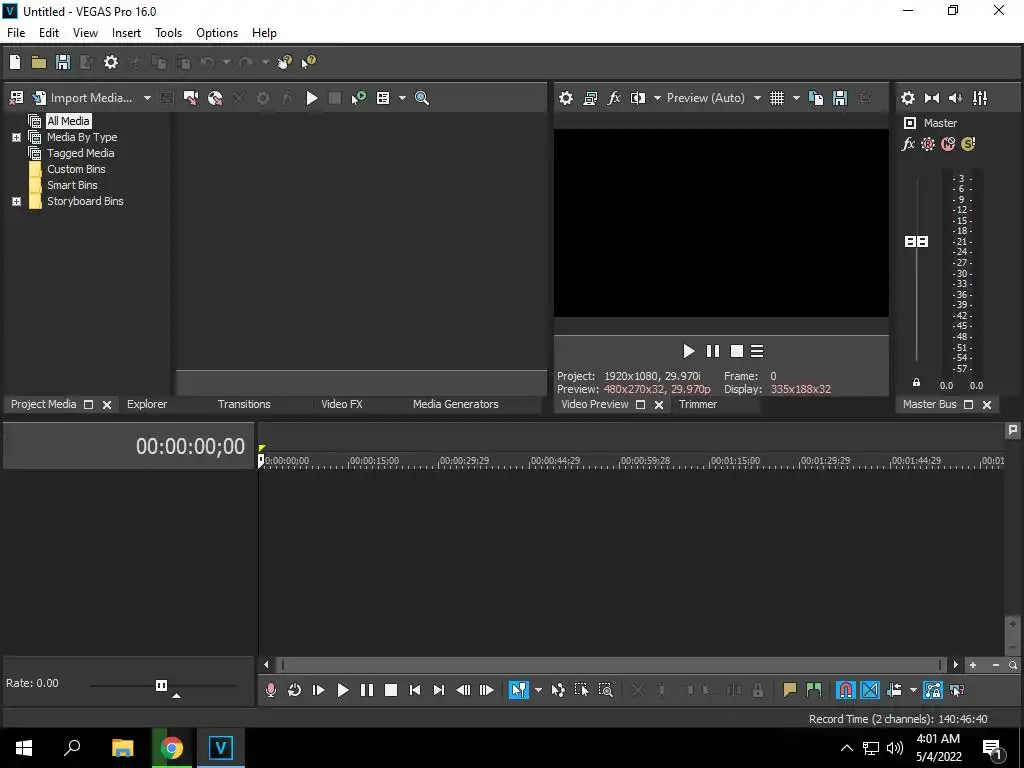The height and width of the screenshot is (768, 1024).
Task: Toggle split screen view in preview
Action: (x=638, y=98)
